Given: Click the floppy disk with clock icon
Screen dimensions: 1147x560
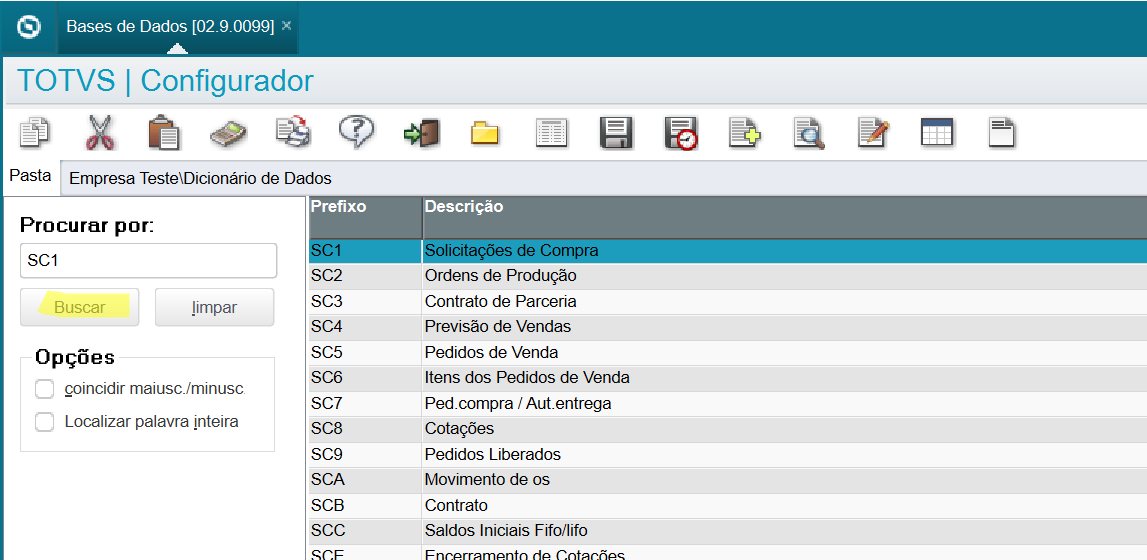Looking at the screenshot, I should (x=681, y=134).
